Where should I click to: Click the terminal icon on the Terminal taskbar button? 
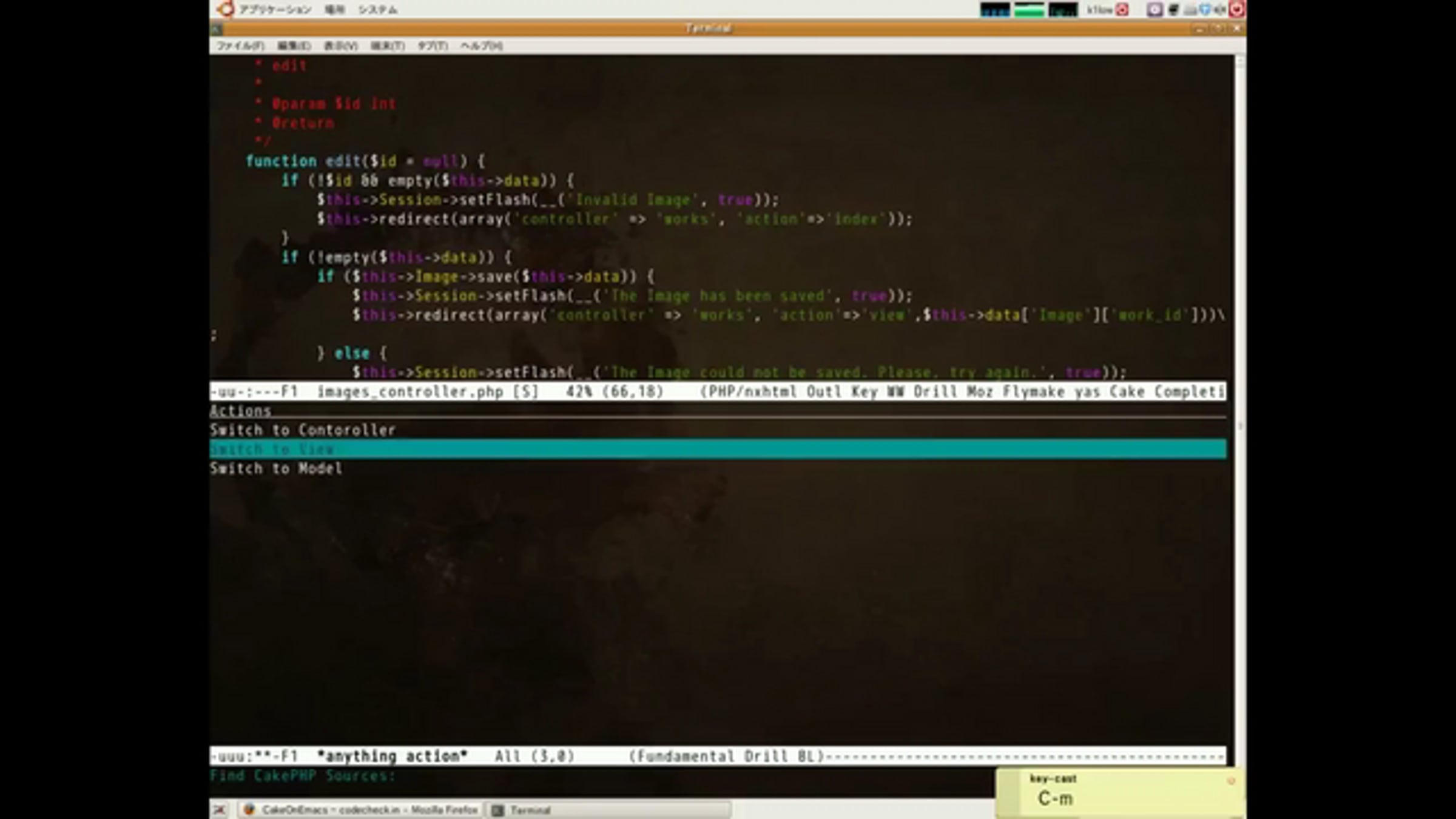[x=497, y=810]
